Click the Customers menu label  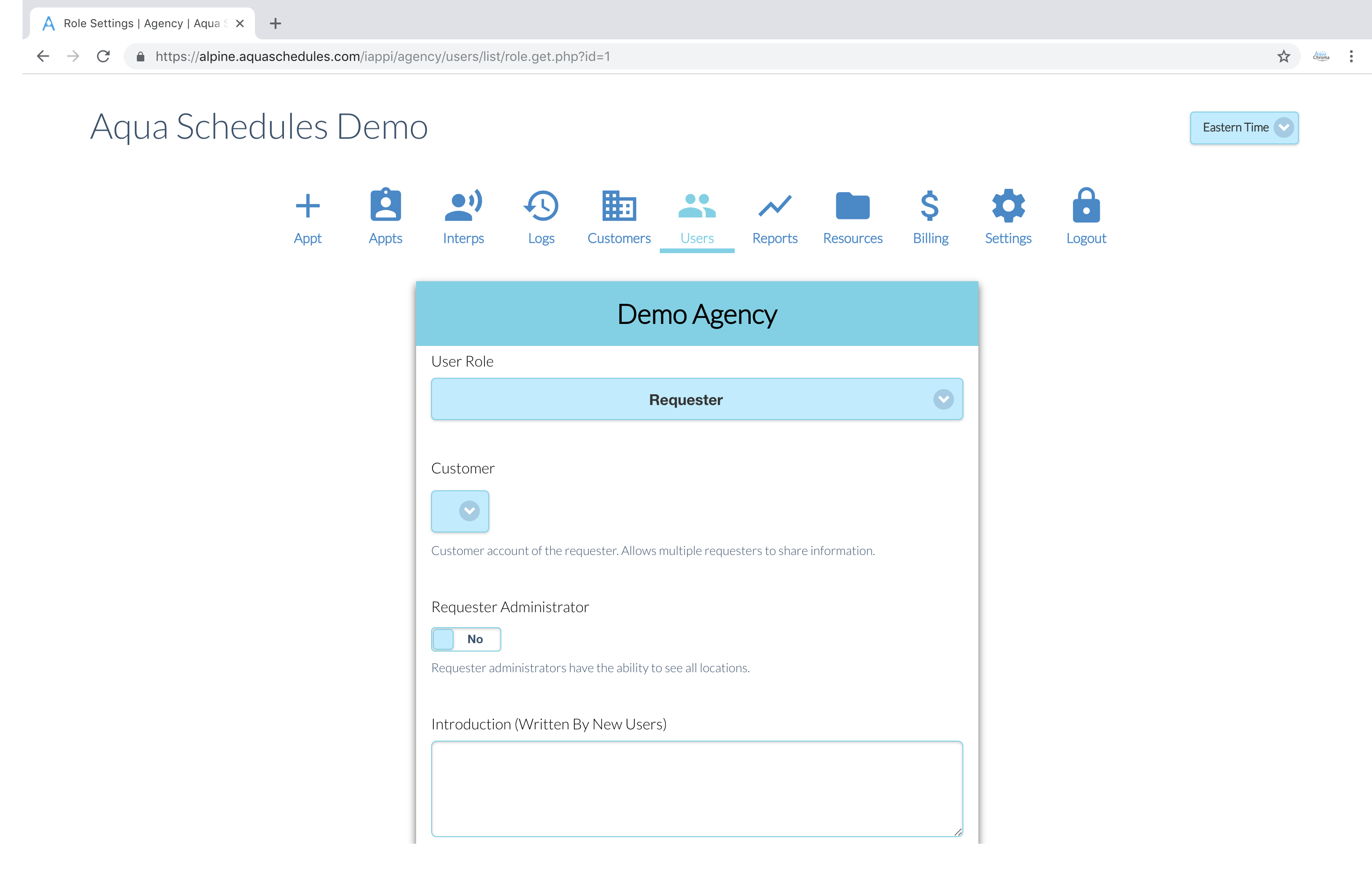[619, 238]
